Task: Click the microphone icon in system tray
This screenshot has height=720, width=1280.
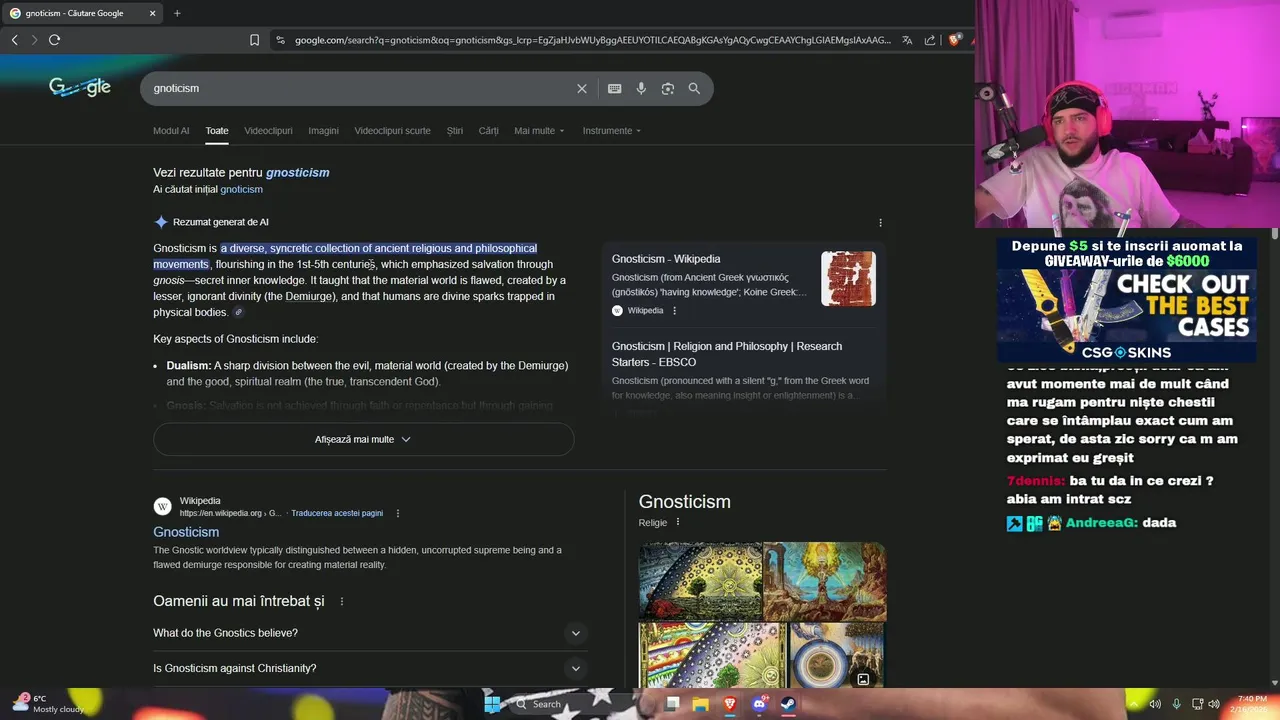Action: 1176,704
